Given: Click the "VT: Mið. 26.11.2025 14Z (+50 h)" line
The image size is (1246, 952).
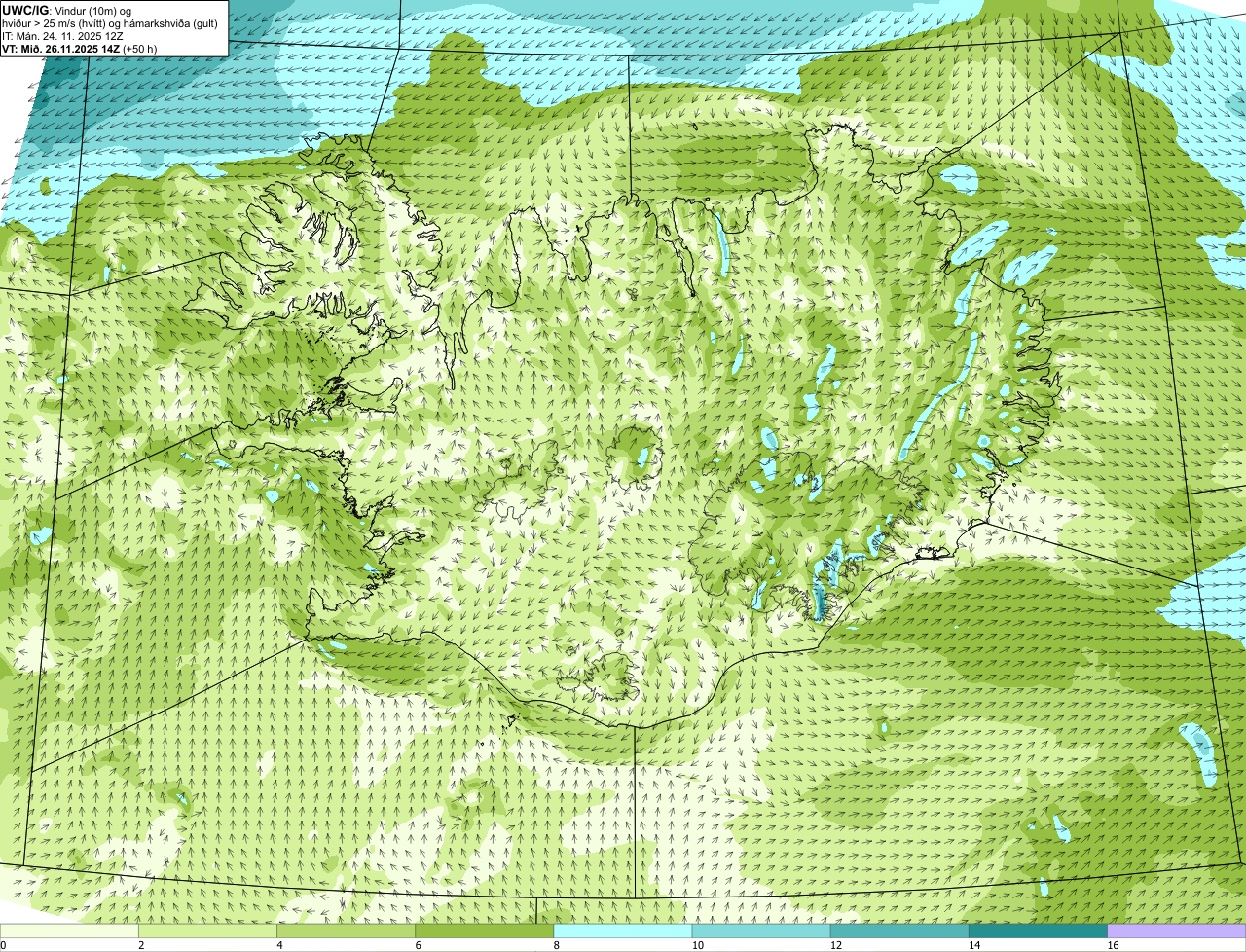Looking at the screenshot, I should (x=80, y=49).
